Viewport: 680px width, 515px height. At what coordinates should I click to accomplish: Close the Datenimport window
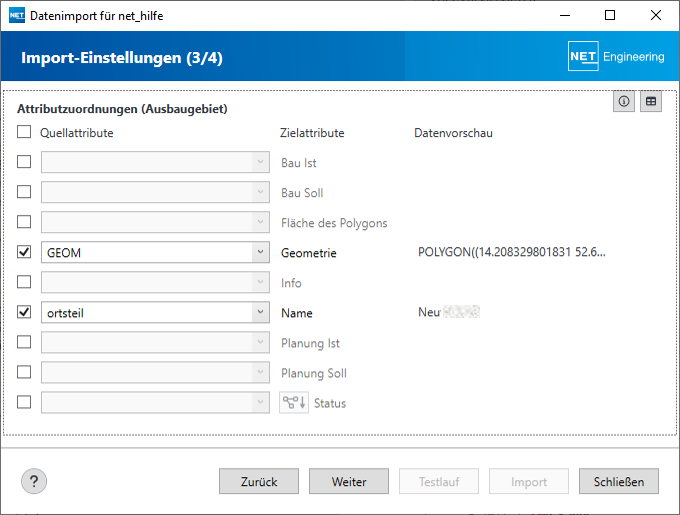656,15
